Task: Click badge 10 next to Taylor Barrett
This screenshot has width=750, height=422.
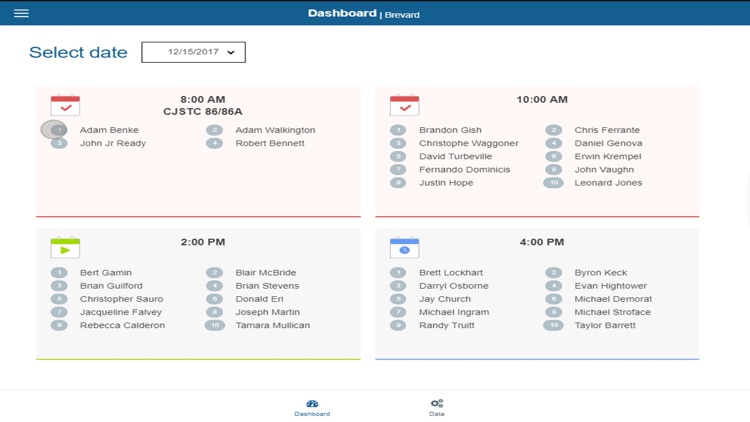Action: (553, 325)
